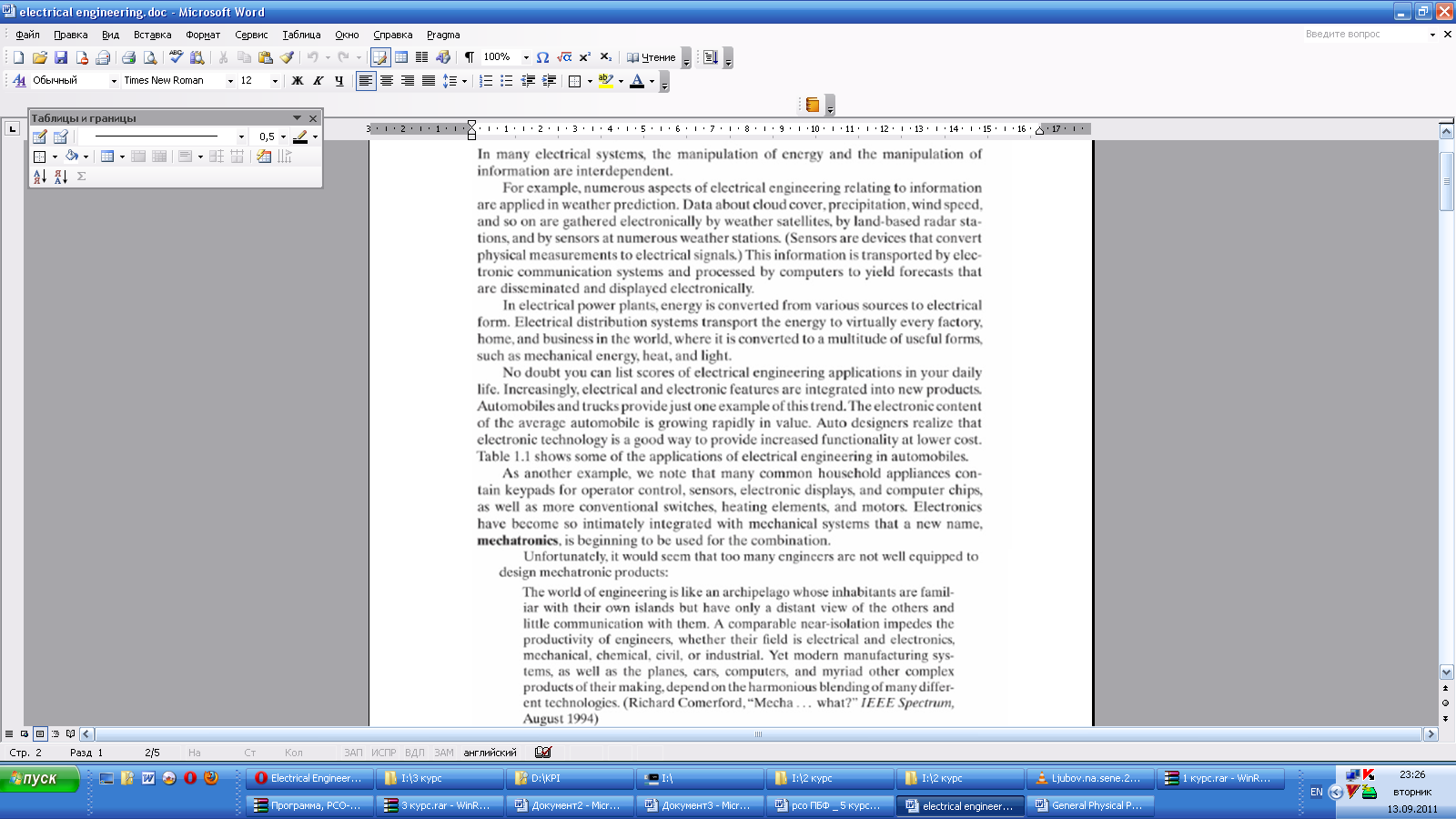The width and height of the screenshot is (1456, 819).
Task: Toggle Bold (Ж) formatting
Action: (297, 81)
